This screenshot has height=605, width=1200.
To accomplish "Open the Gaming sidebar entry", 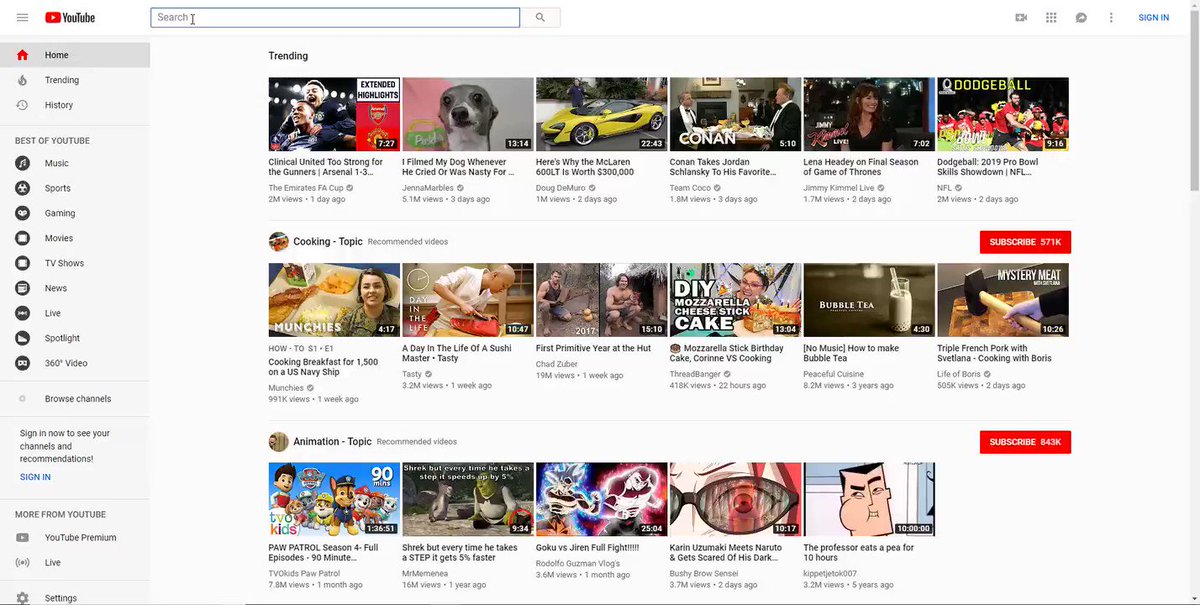I will (75, 213).
